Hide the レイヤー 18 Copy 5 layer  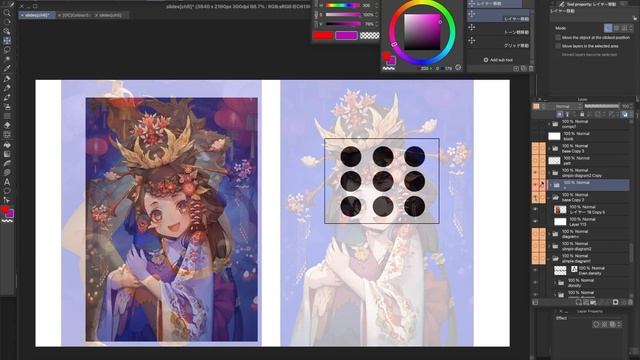[x=535, y=209]
